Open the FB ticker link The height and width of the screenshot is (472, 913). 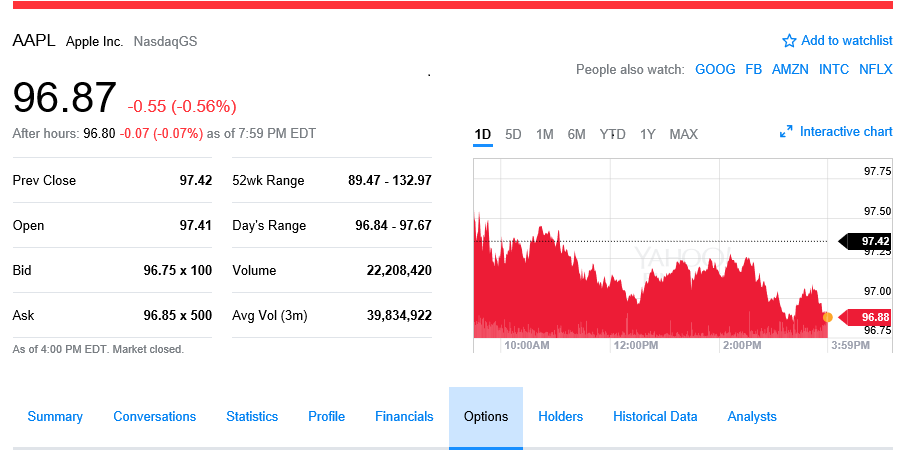coord(753,69)
